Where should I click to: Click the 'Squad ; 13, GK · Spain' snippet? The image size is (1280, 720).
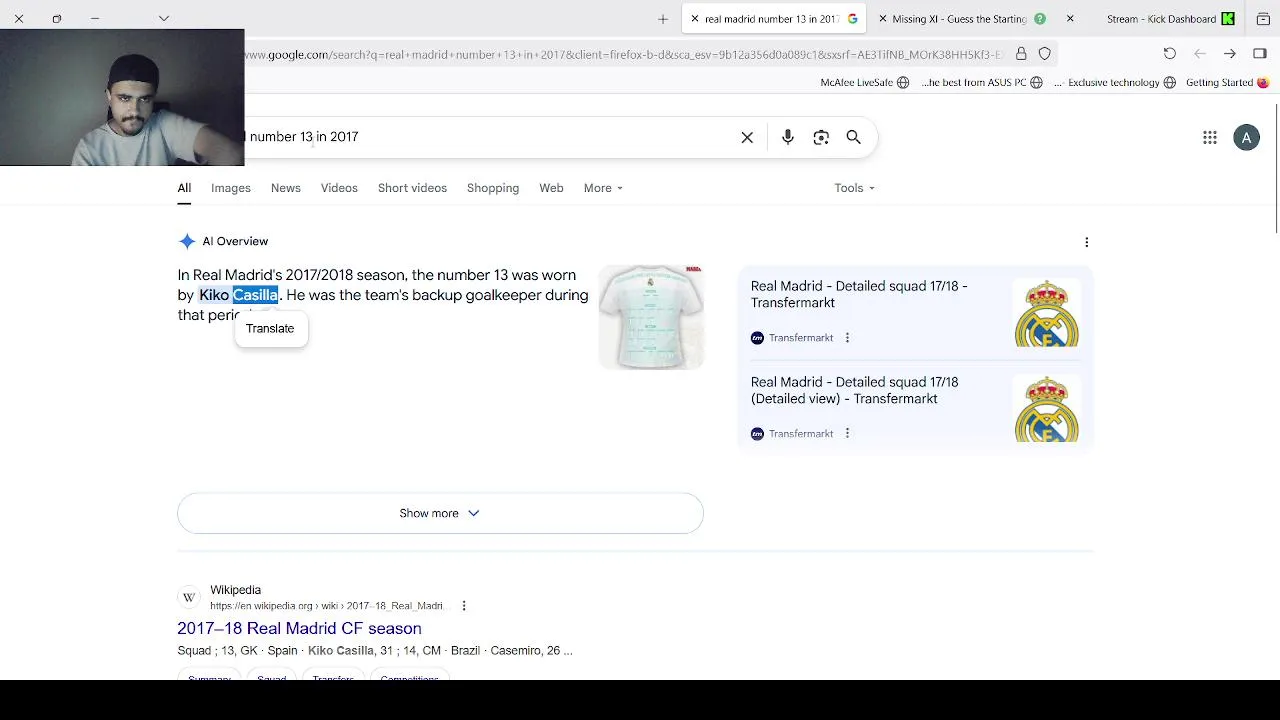click(x=375, y=651)
